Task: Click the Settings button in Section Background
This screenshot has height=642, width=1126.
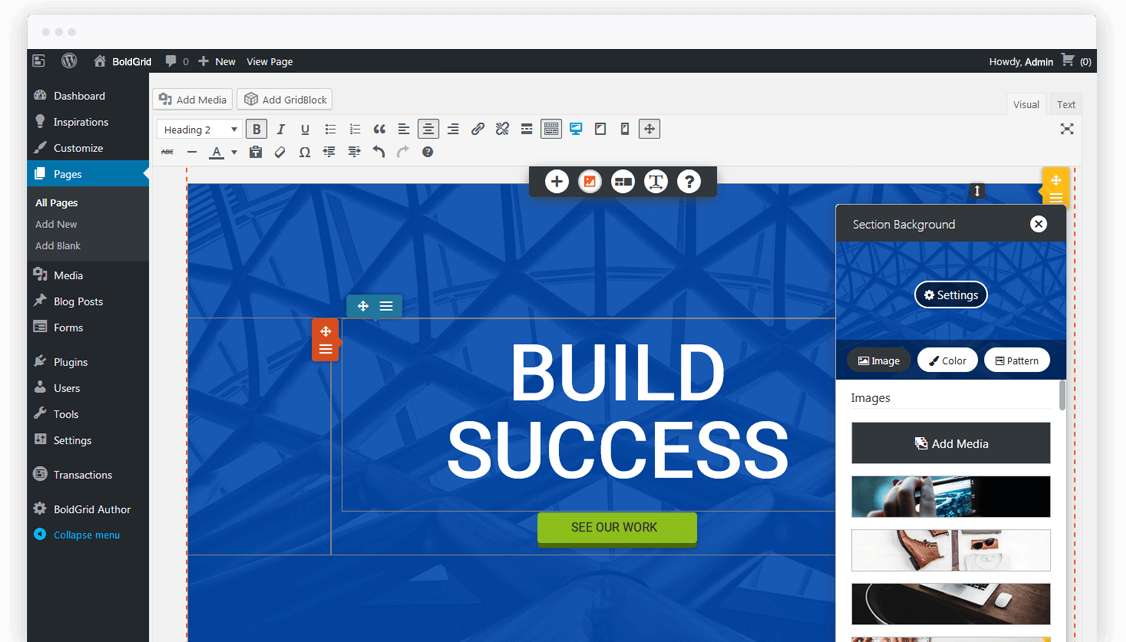Action: (x=951, y=295)
